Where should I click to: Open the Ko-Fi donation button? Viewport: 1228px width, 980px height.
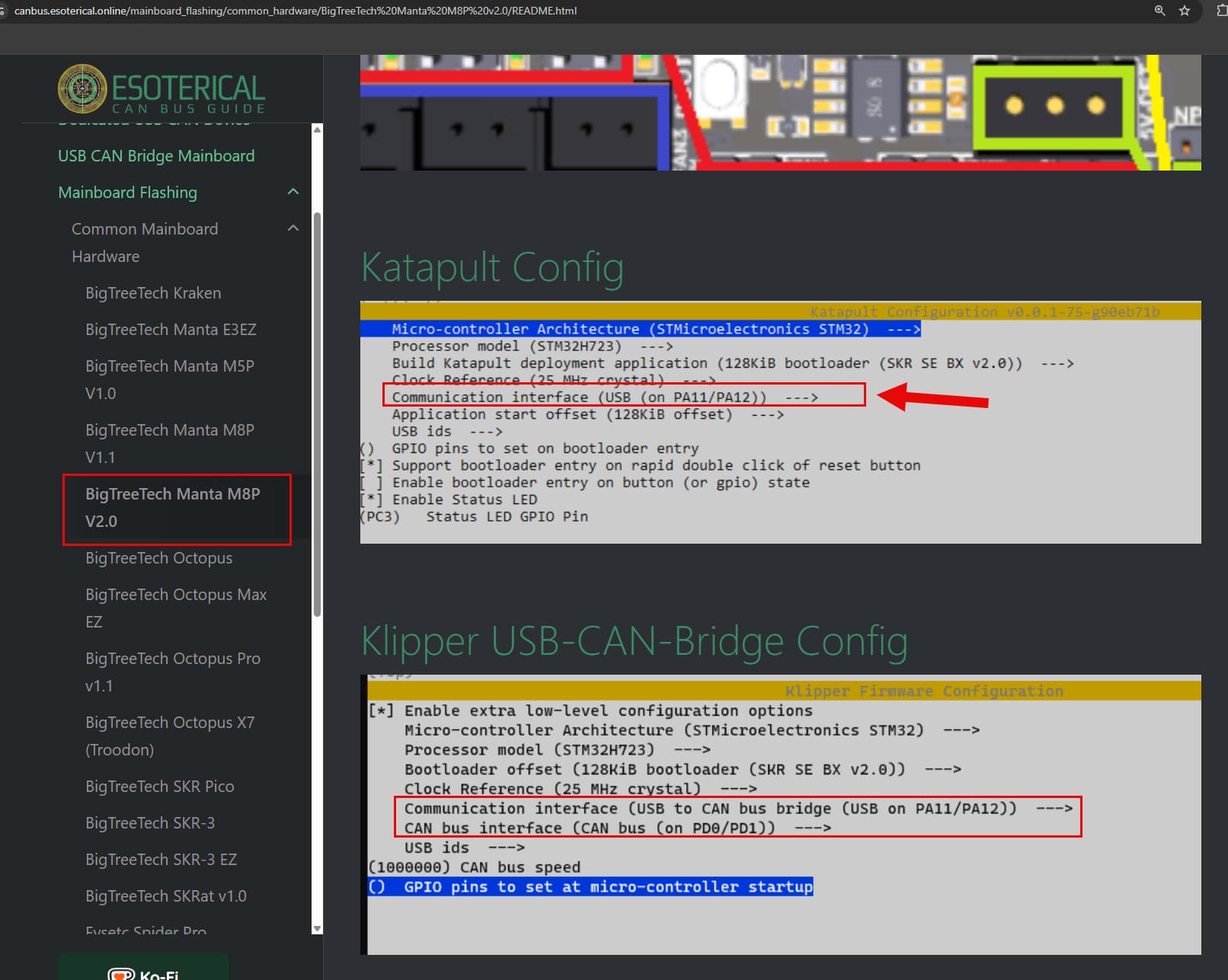[x=143, y=970]
